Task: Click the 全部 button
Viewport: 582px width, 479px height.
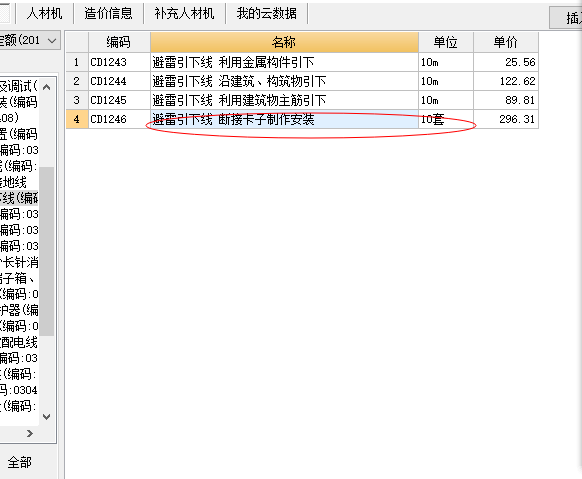Action: click(x=19, y=462)
